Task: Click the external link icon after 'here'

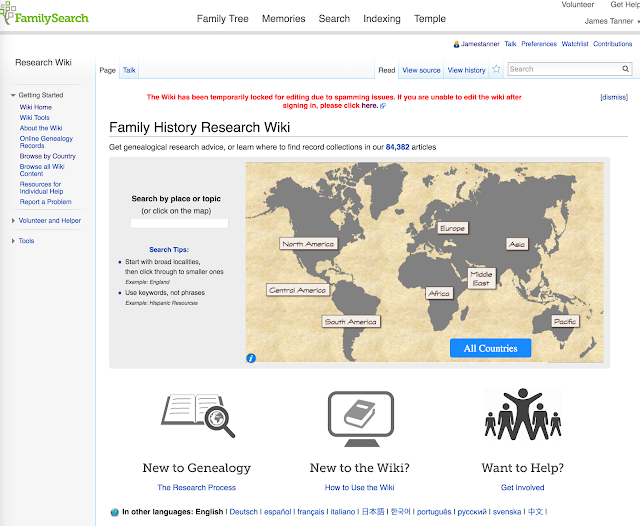Action: [x=383, y=106]
